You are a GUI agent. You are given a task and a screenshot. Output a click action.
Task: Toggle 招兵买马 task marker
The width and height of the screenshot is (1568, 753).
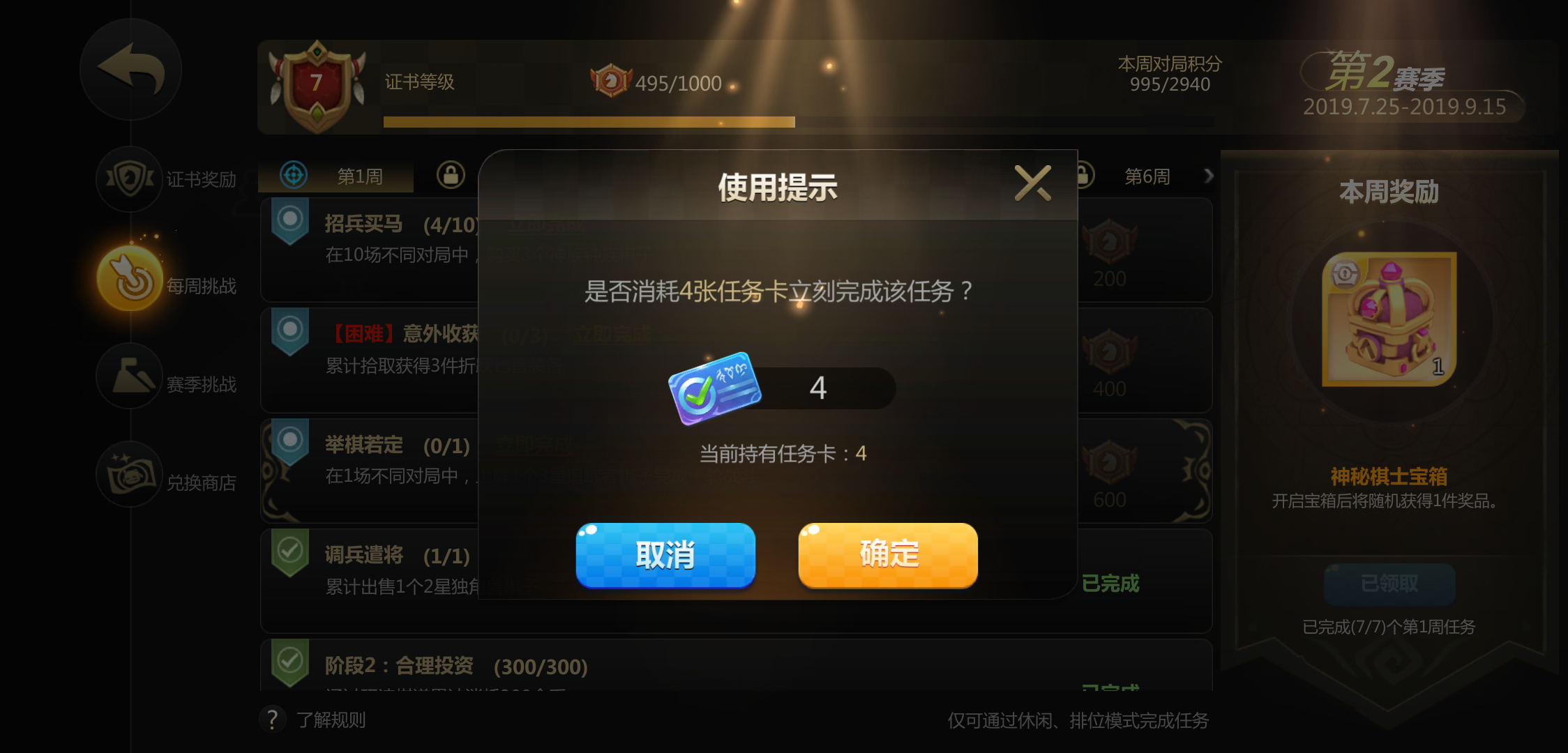tap(290, 222)
